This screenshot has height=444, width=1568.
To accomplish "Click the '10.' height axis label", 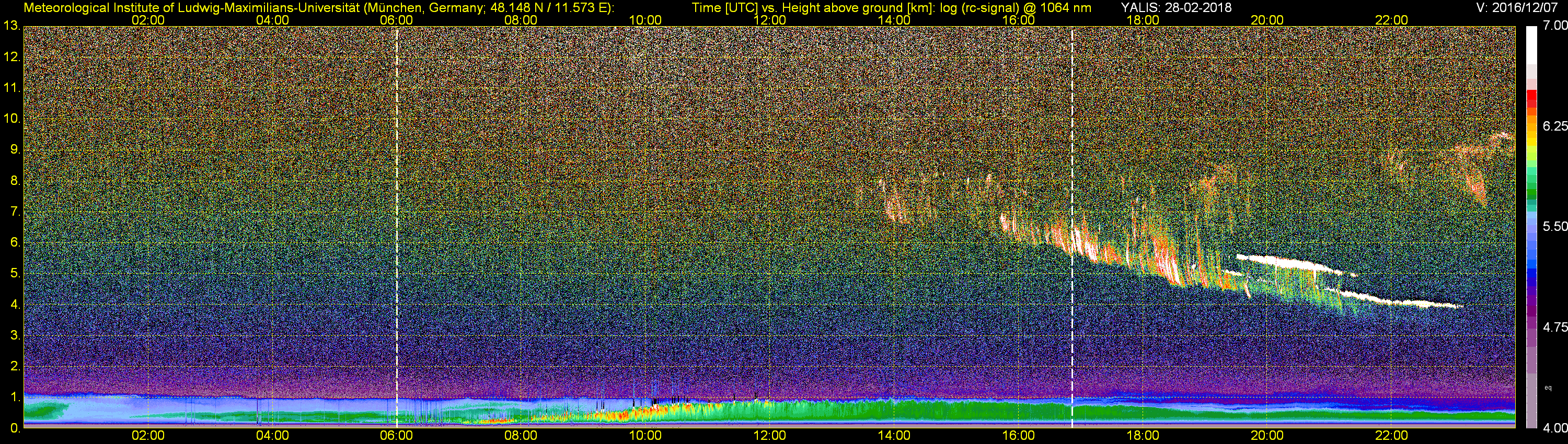I will 11,119.
